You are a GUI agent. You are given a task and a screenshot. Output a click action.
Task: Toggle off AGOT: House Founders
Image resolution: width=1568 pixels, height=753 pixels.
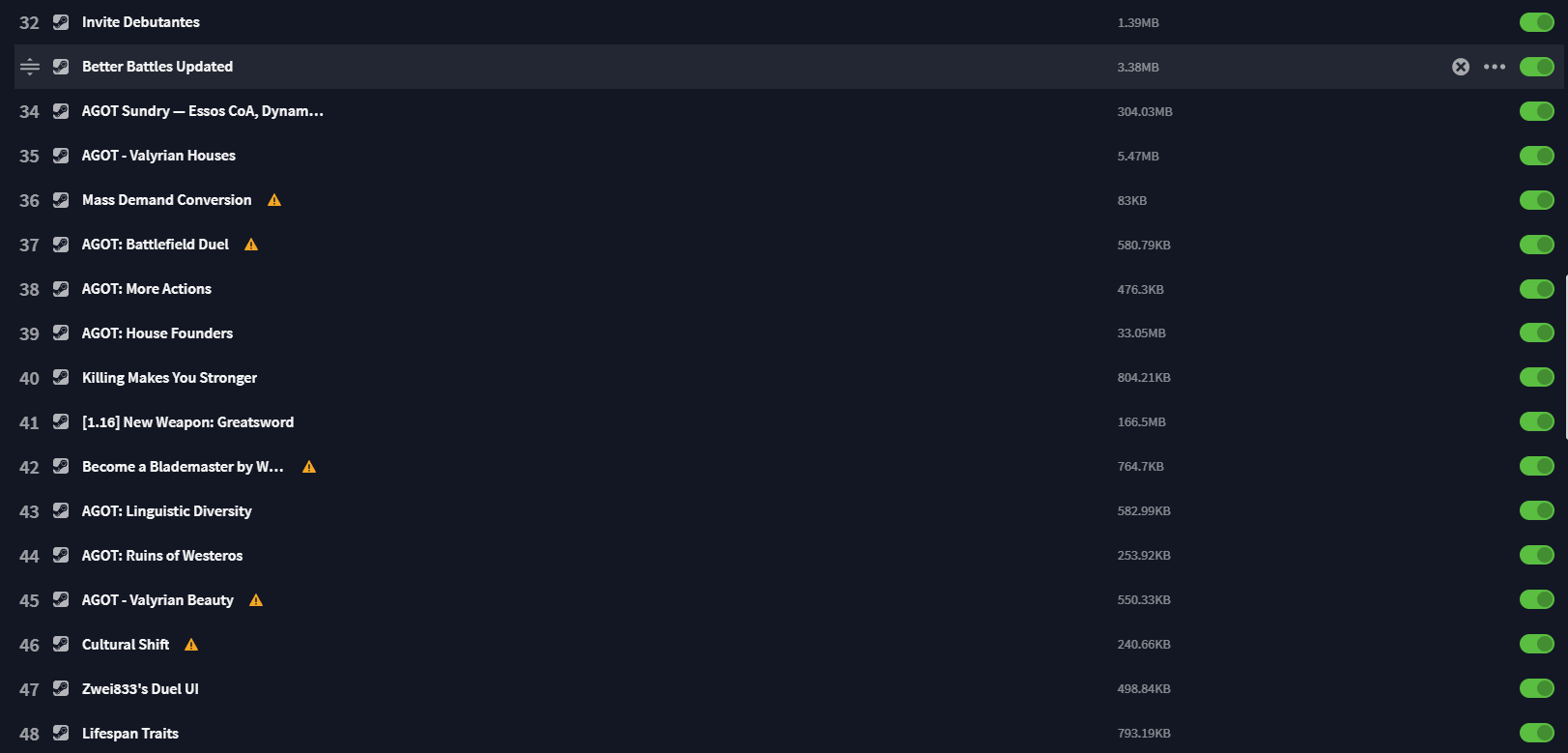1536,333
